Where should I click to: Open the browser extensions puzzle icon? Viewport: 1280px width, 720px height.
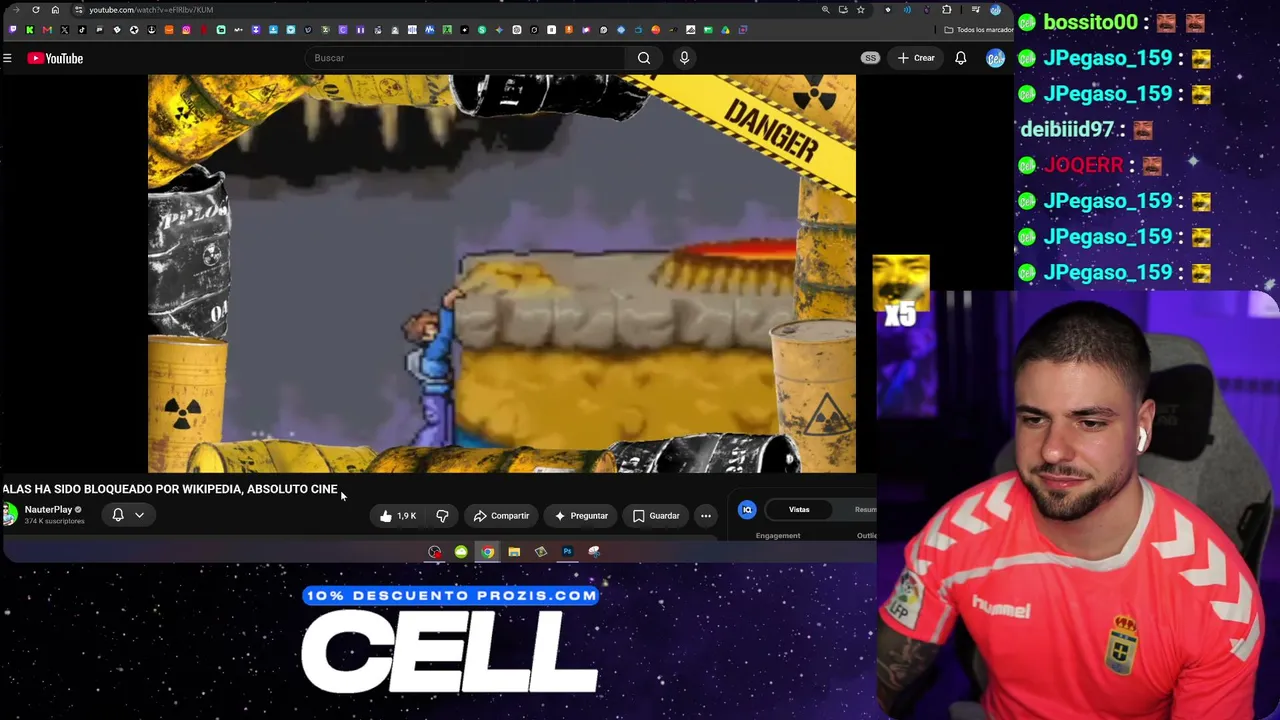(x=947, y=10)
